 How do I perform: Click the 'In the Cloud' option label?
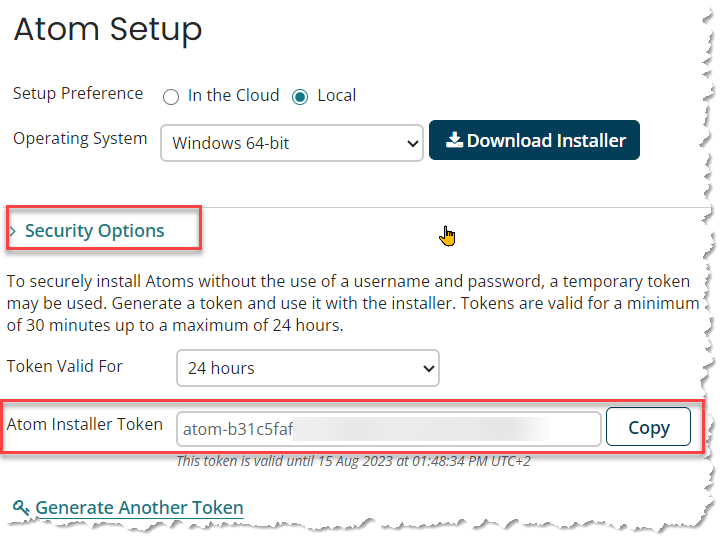pyautogui.click(x=233, y=95)
